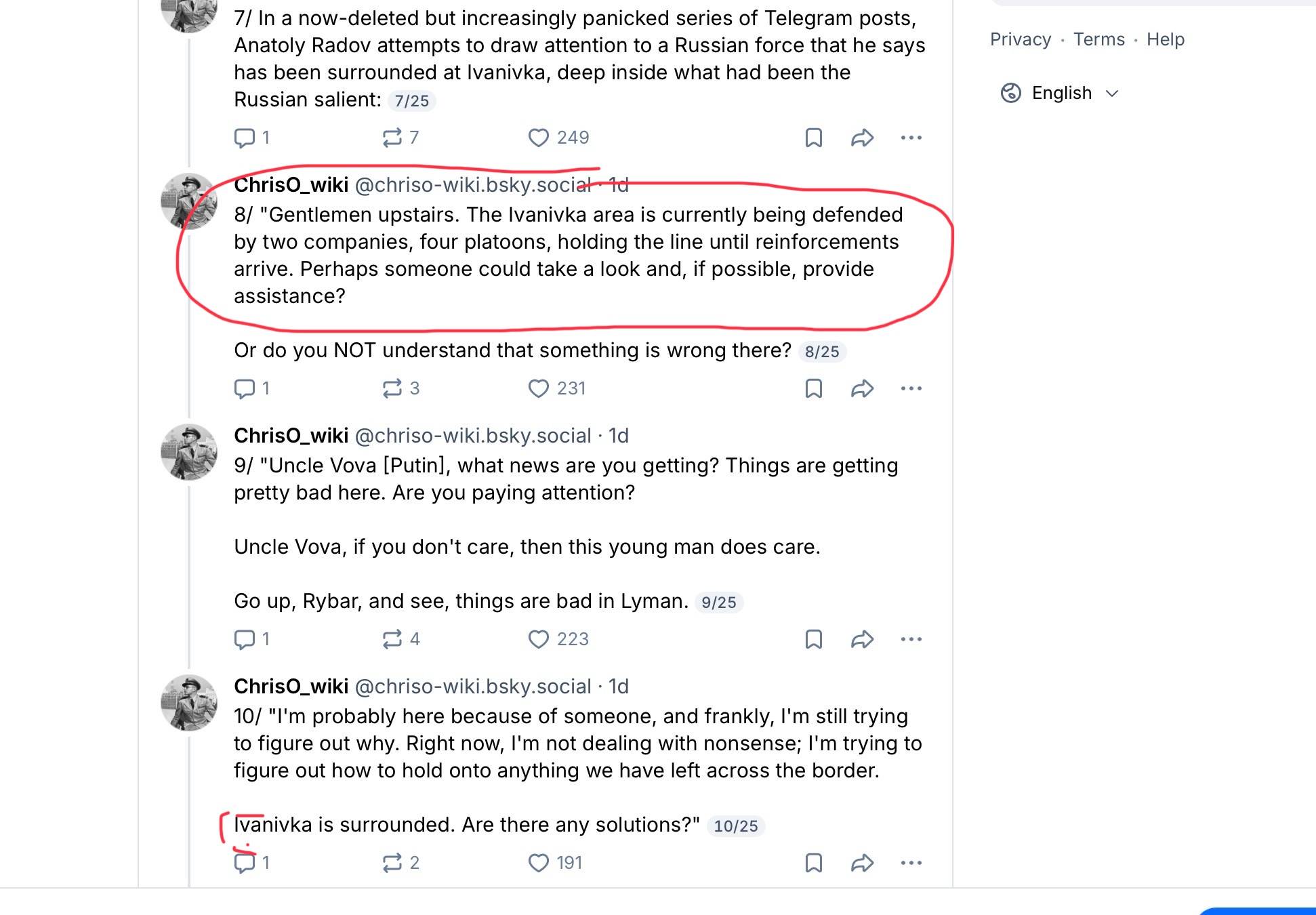Image resolution: width=1316 pixels, height=915 pixels.
Task: Open more options on the 8/25 post
Action: [911, 388]
